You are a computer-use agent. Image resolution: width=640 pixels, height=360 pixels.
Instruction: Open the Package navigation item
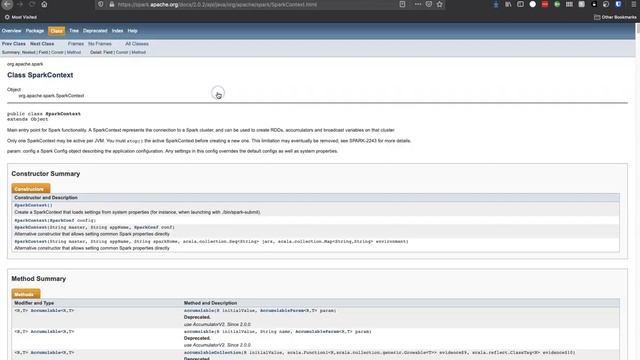(35, 31)
